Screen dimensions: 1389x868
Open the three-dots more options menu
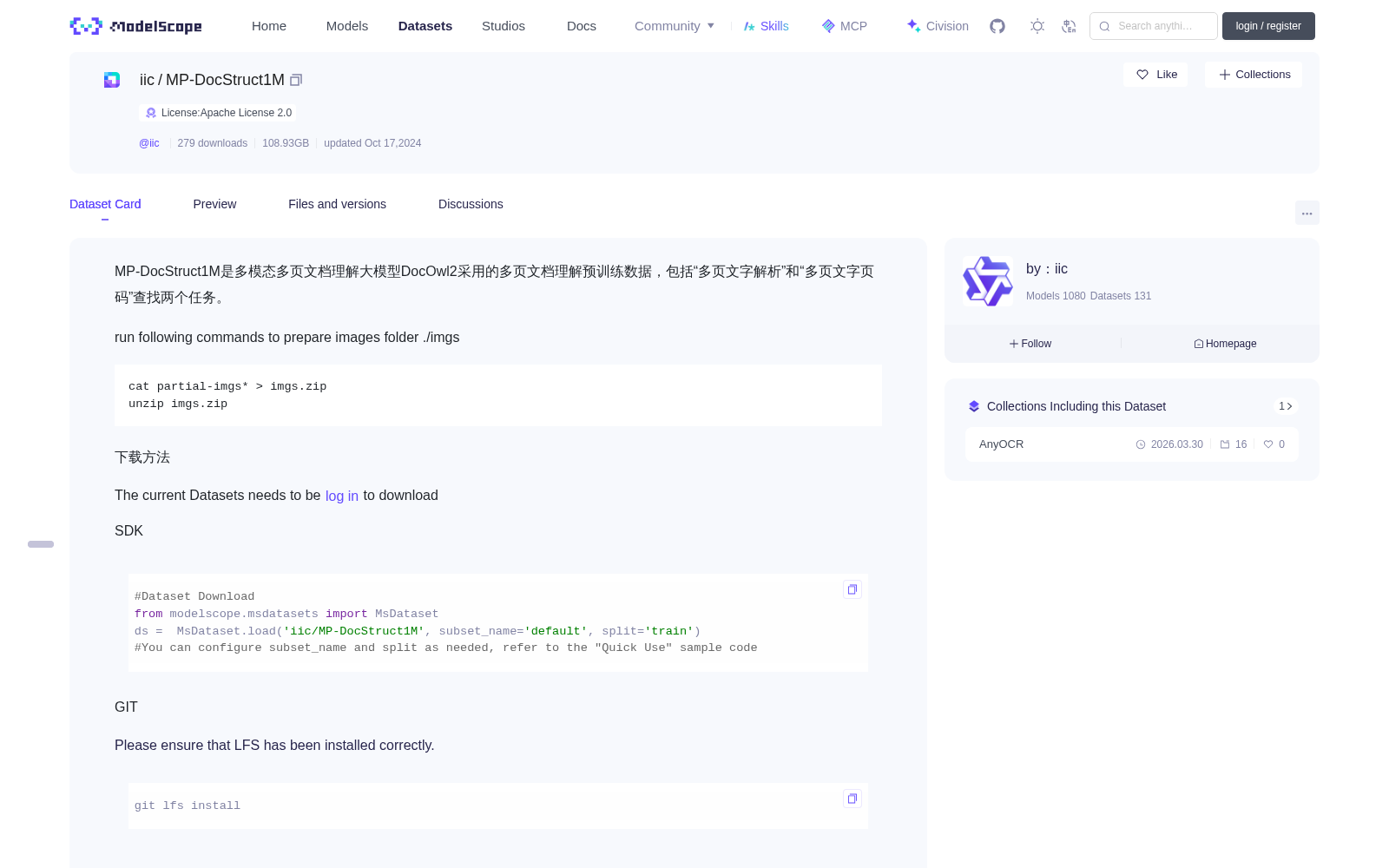point(1307,213)
